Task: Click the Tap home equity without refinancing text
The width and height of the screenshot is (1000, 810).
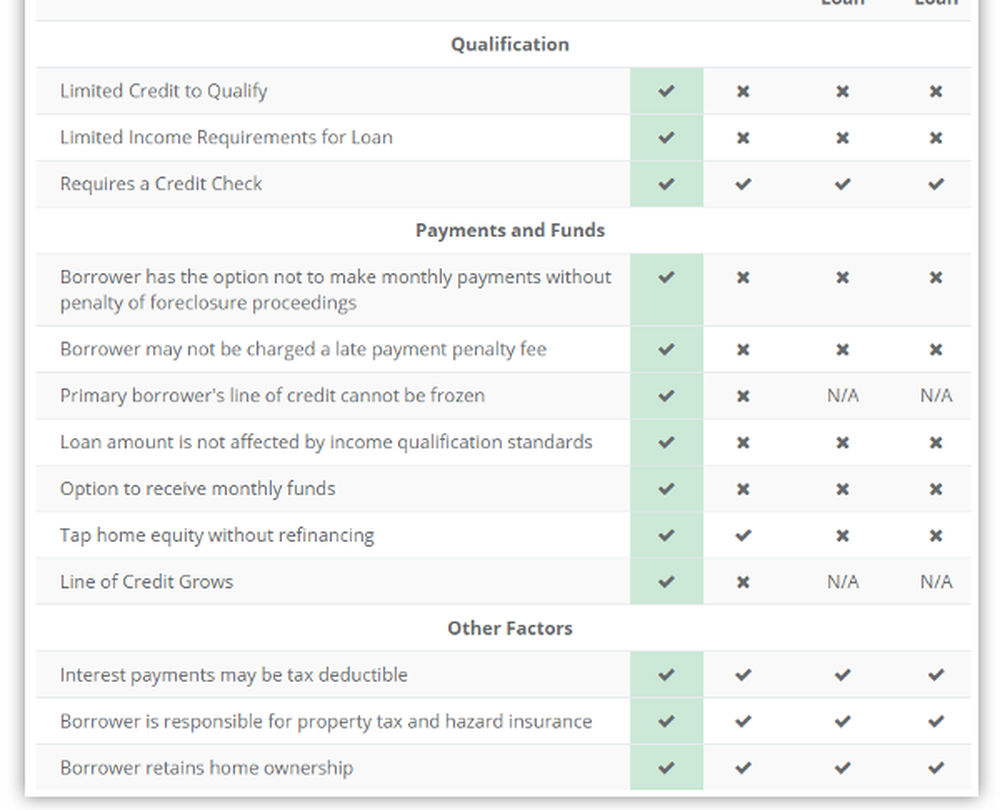Action: (217, 535)
